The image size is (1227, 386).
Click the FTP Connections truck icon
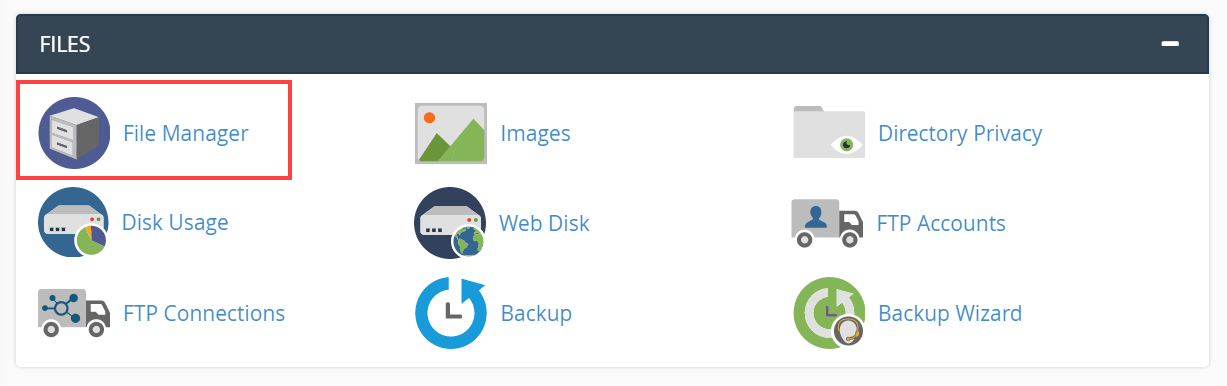pyautogui.click(x=74, y=313)
